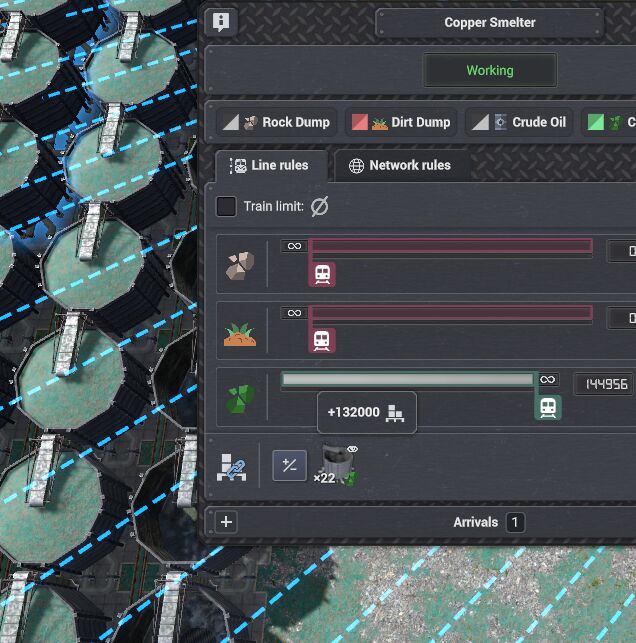Open the Copper Smelter name field
This screenshot has height=643, width=636.
tap(489, 23)
